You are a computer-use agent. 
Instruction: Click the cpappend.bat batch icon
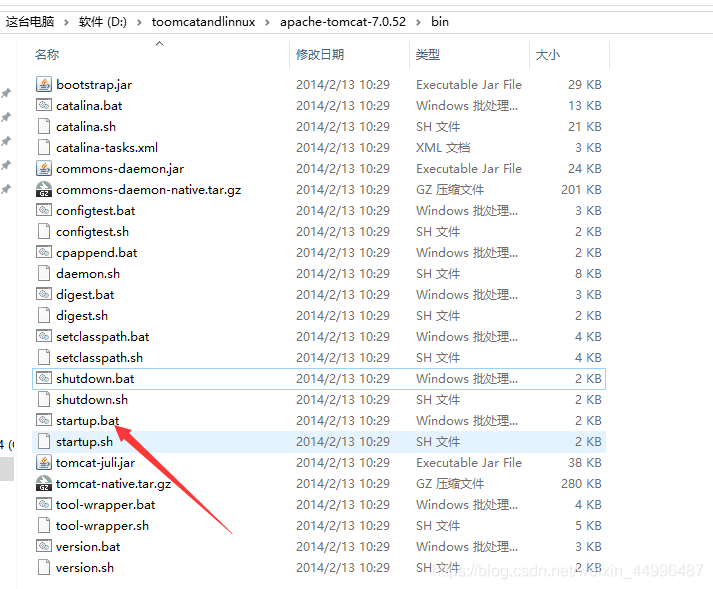coord(44,252)
